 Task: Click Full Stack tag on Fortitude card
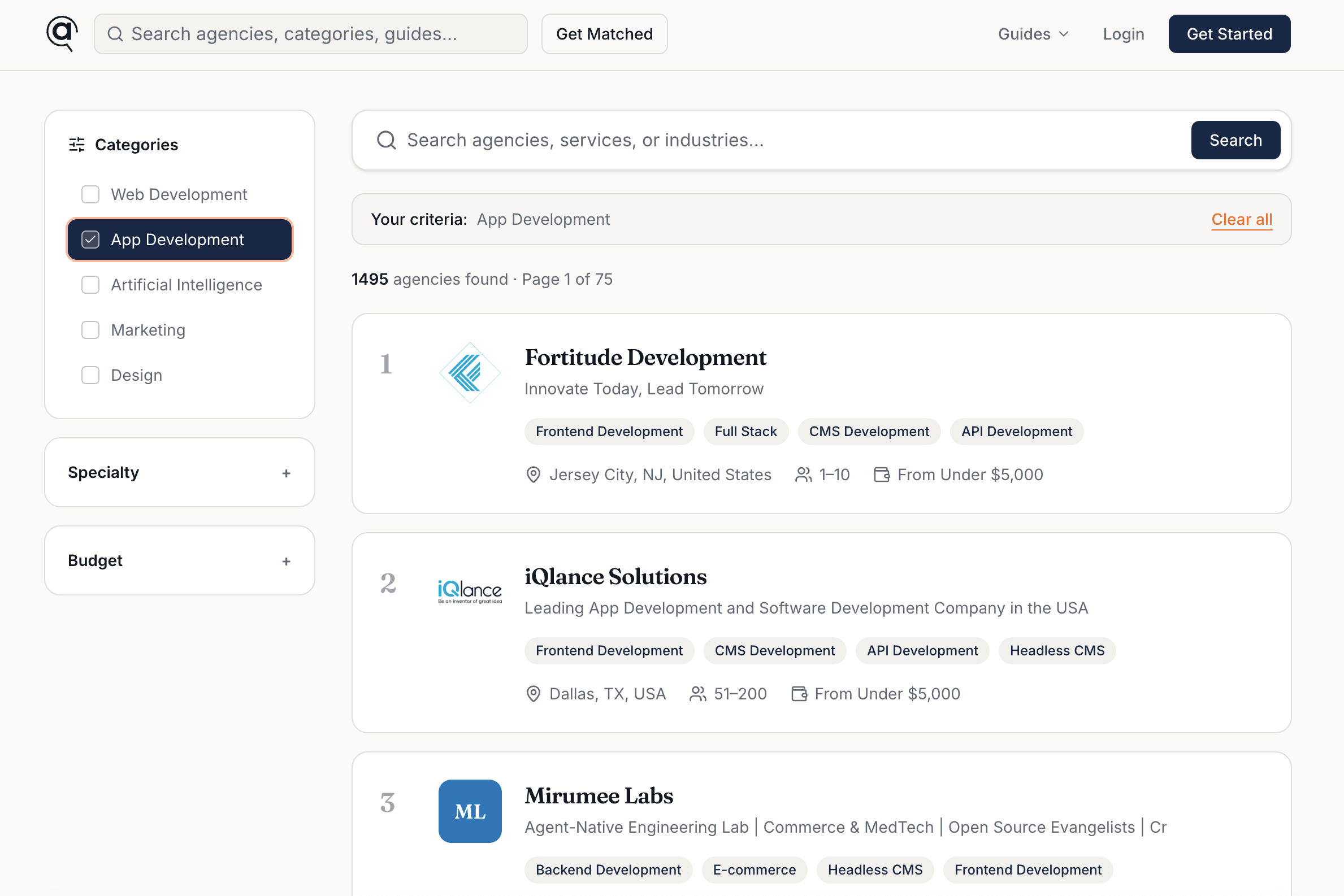click(x=745, y=432)
